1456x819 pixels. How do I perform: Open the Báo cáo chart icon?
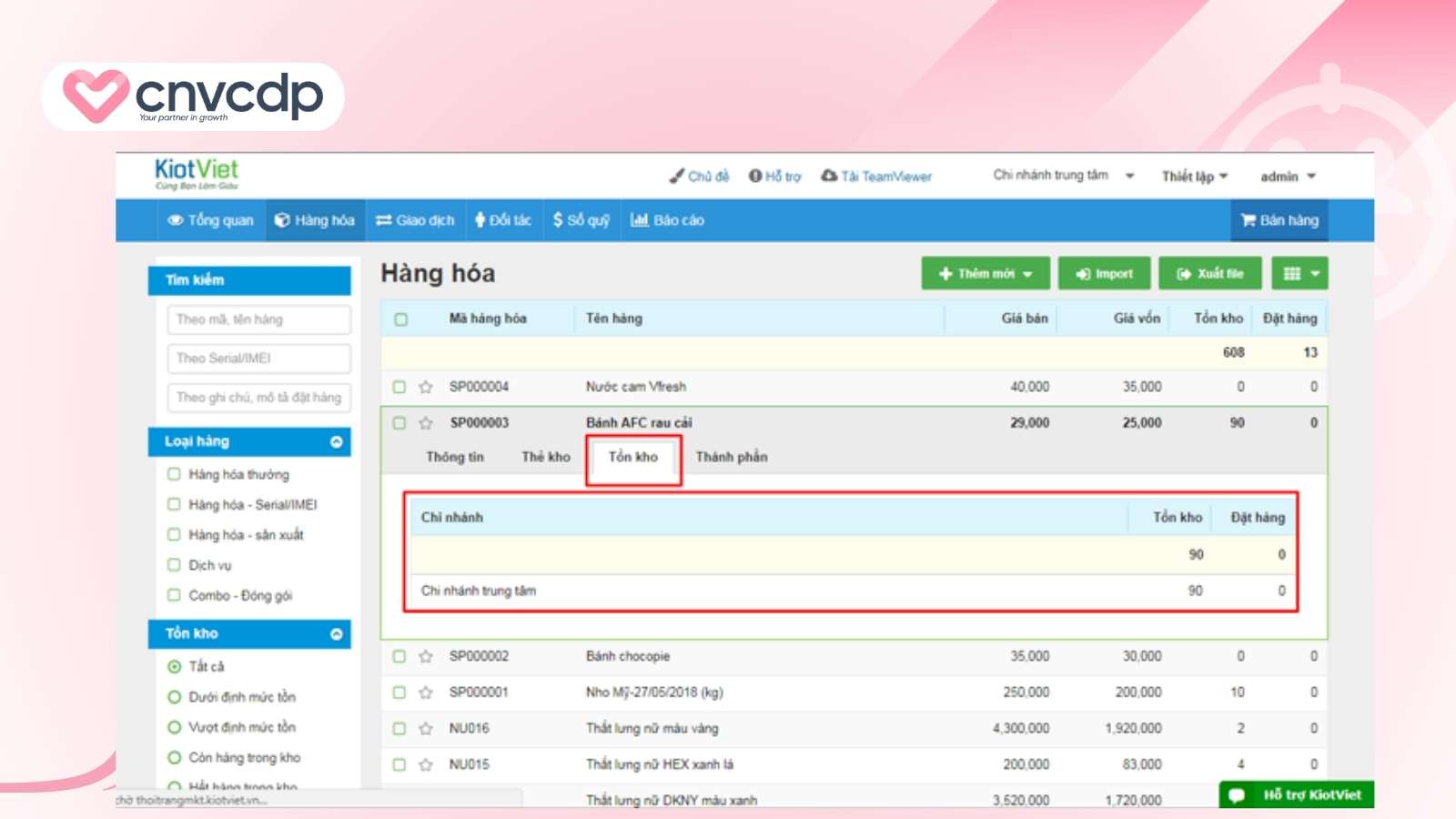click(639, 219)
